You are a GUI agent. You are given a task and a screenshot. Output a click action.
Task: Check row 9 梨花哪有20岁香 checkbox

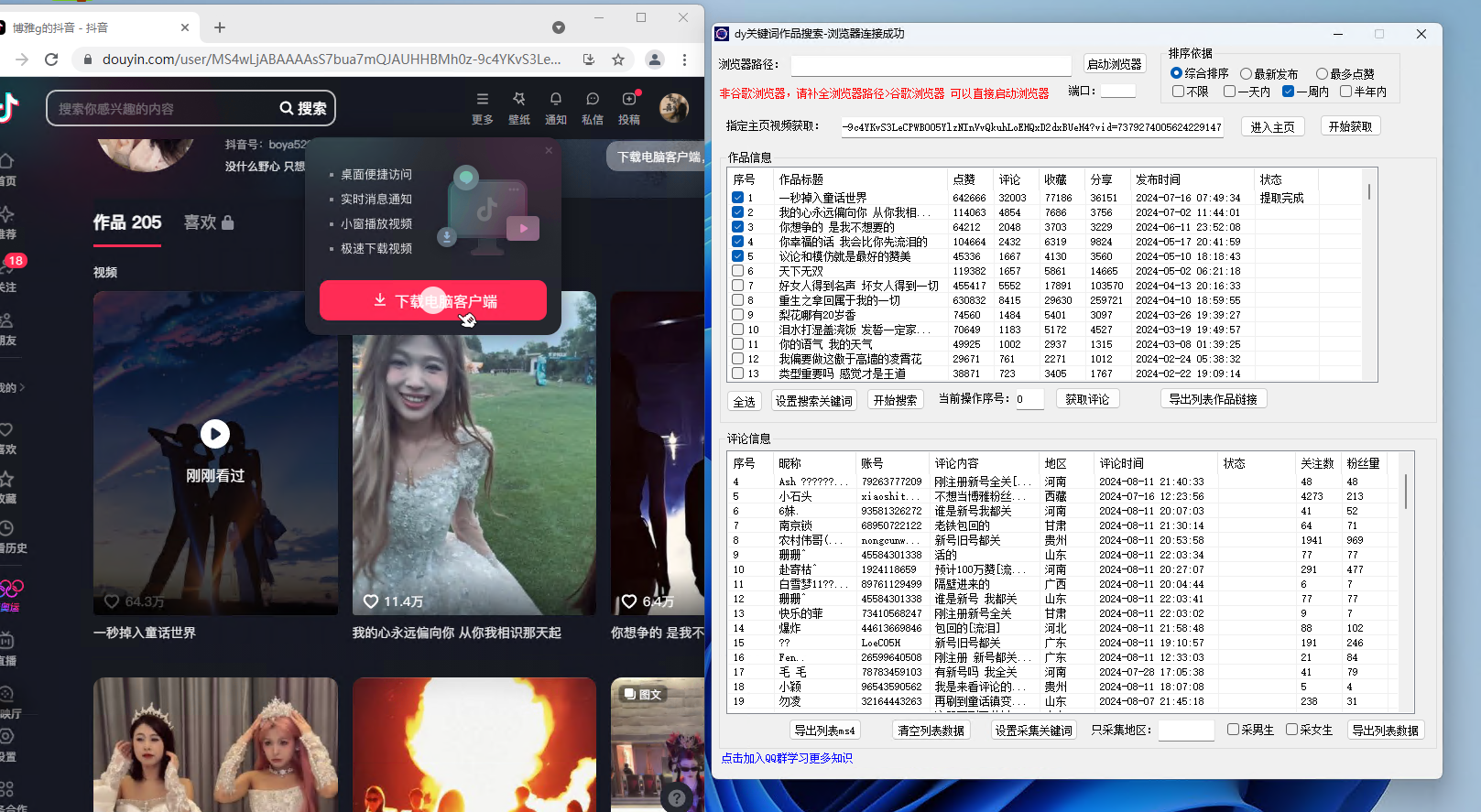[x=737, y=314]
